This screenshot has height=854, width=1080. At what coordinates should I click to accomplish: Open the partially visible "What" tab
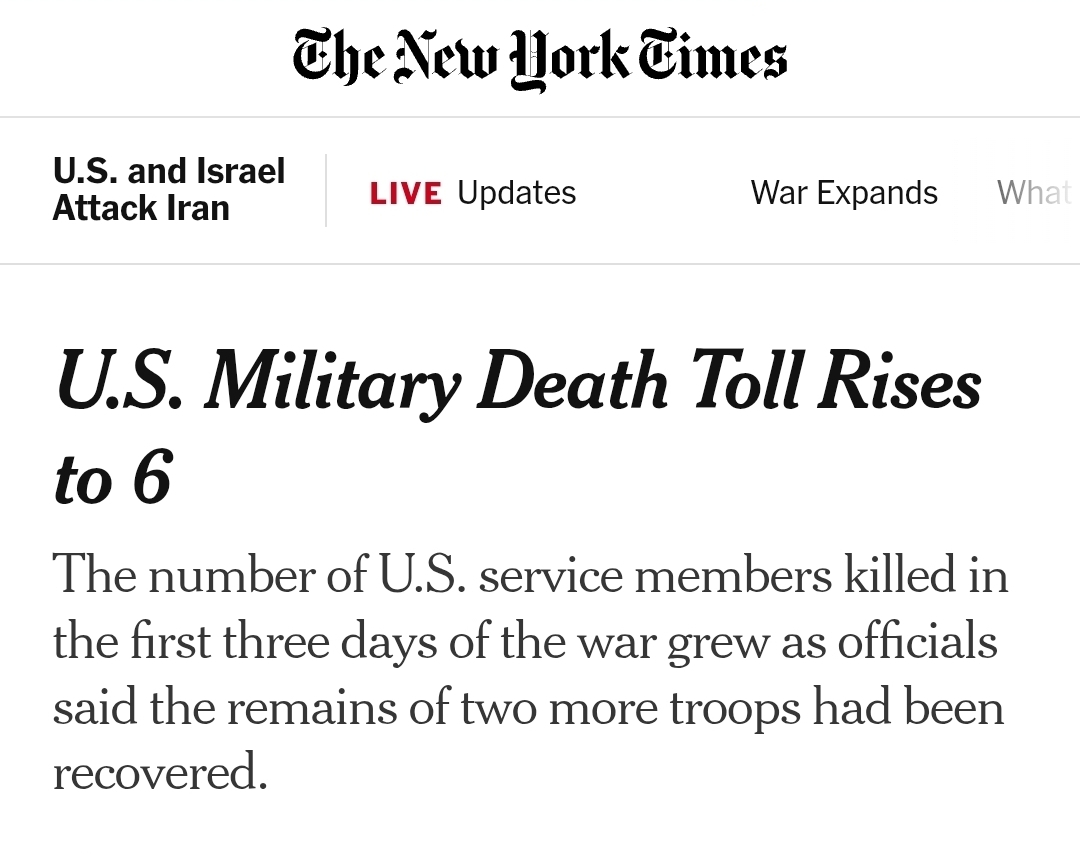(1035, 193)
